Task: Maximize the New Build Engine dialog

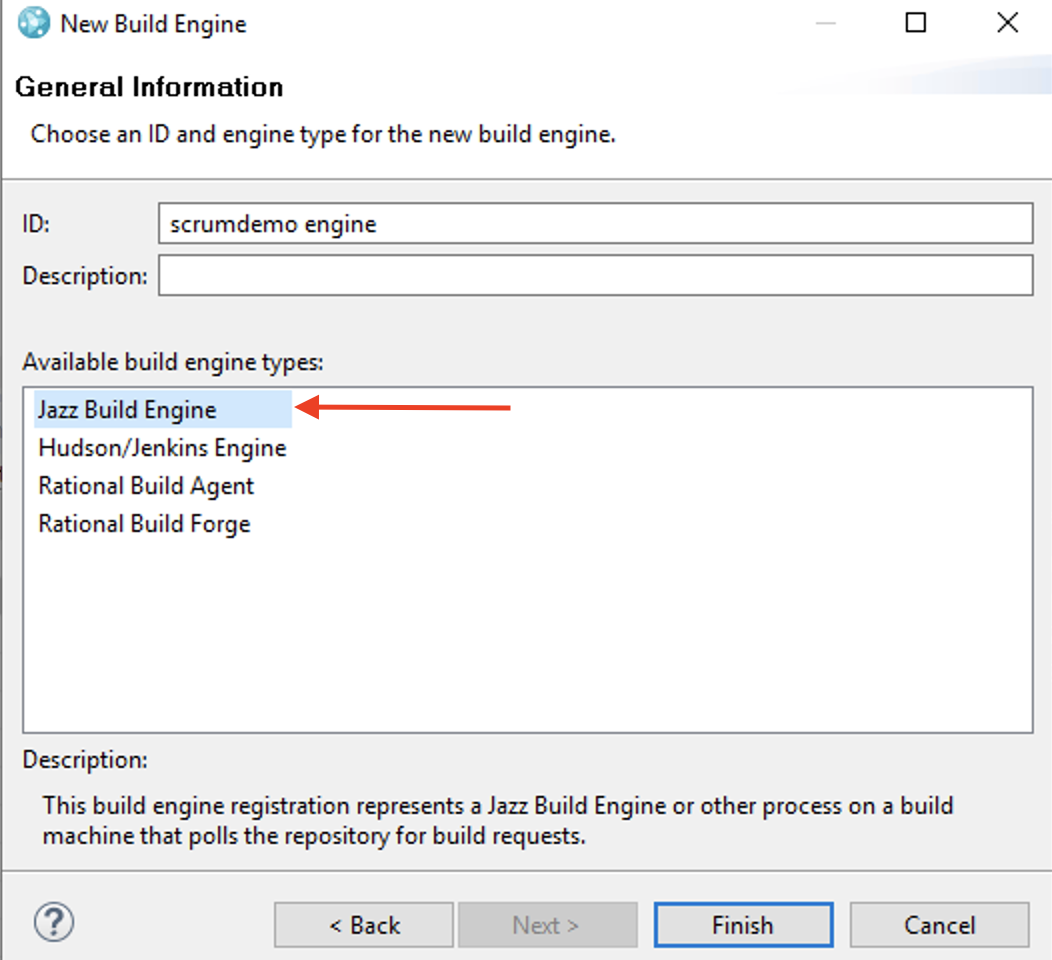Action: pyautogui.click(x=915, y=22)
